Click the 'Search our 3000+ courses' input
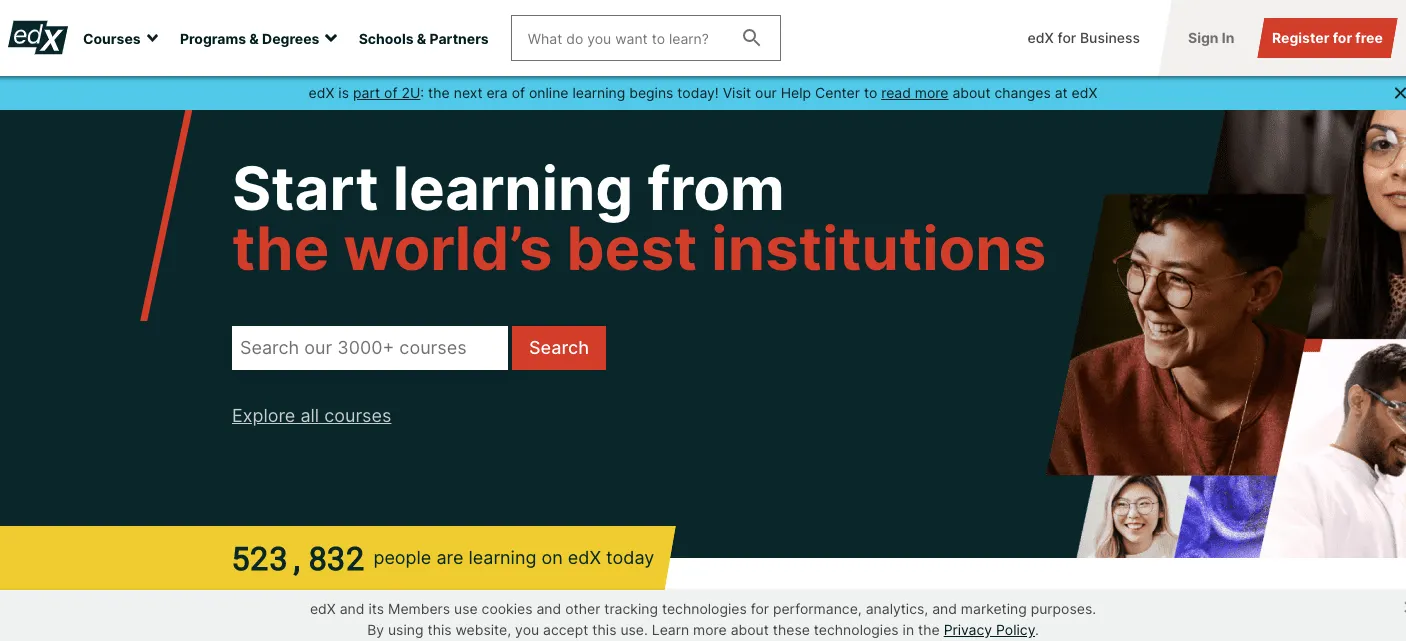Screen dimensions: 1406x641 369,348
